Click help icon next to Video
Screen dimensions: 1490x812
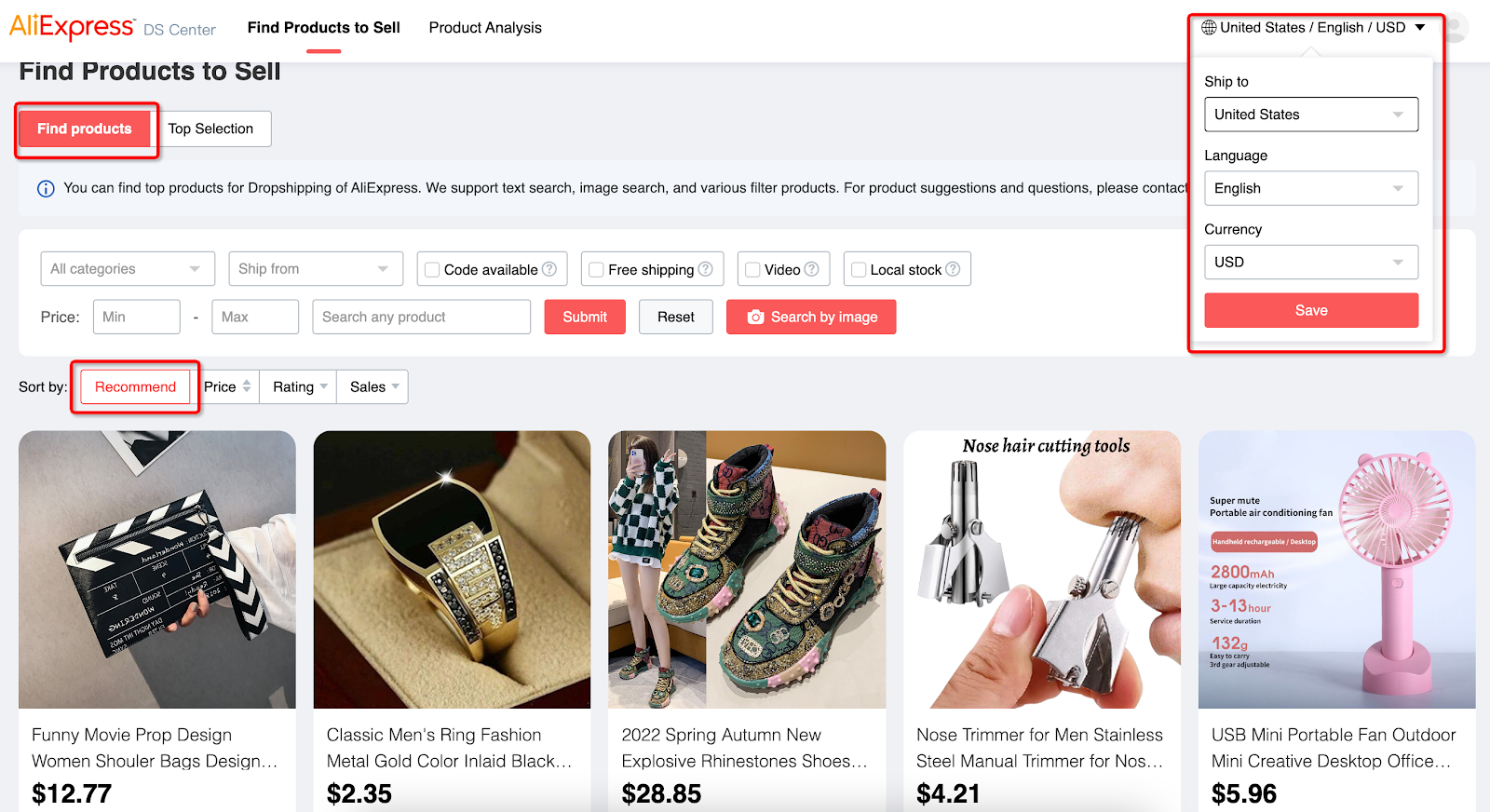point(812,269)
